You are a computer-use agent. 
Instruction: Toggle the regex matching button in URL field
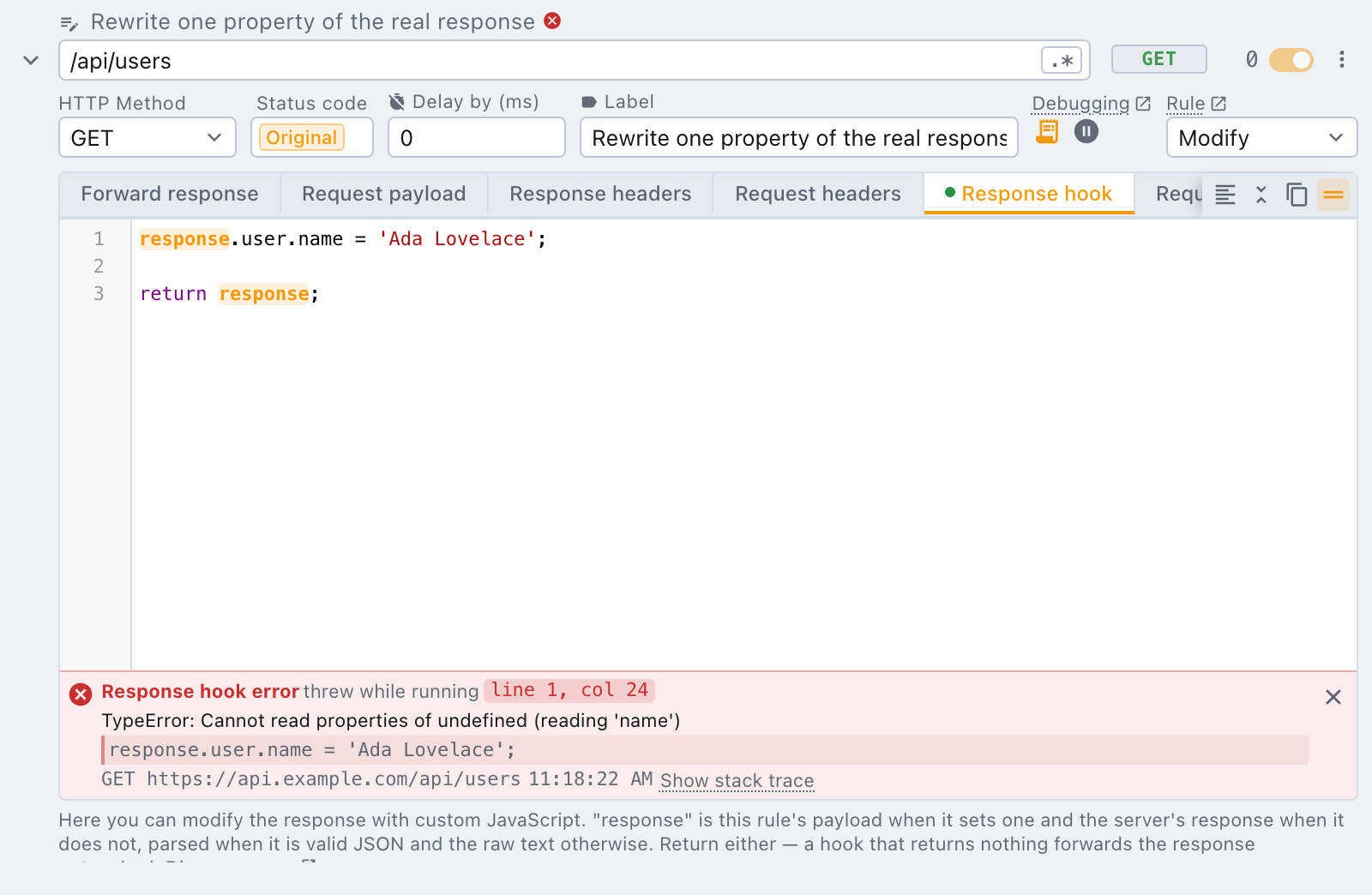point(1062,61)
